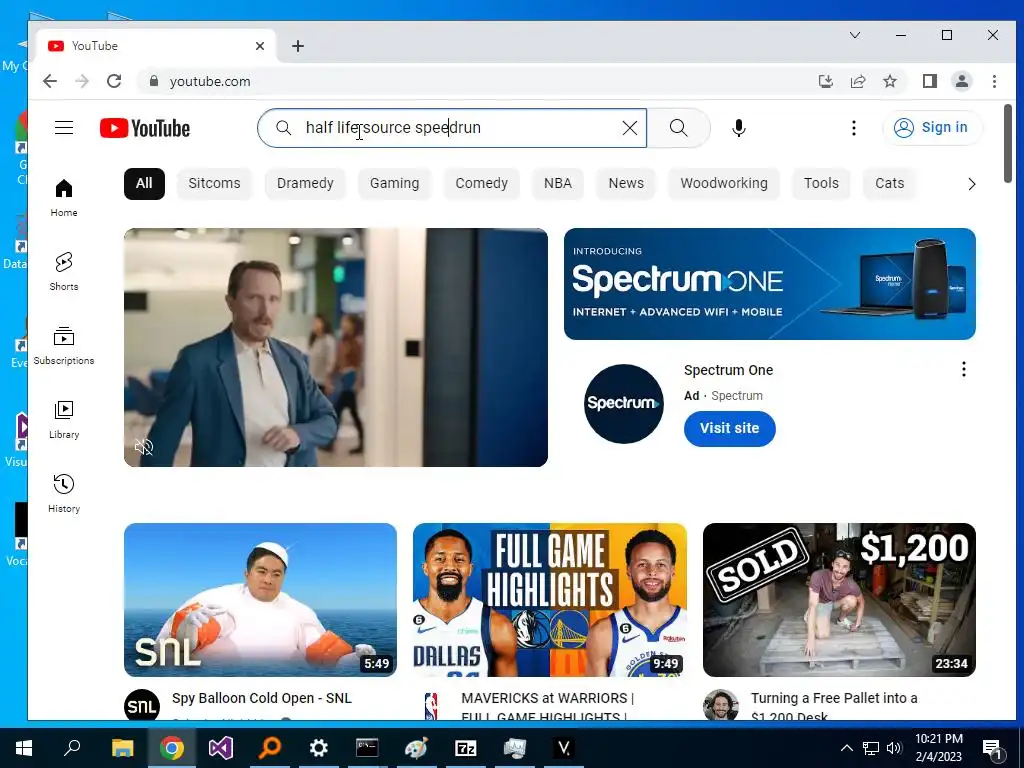Open Mavericks at Warriors highlights thumbnail
The image size is (1024, 768).
tap(550, 600)
